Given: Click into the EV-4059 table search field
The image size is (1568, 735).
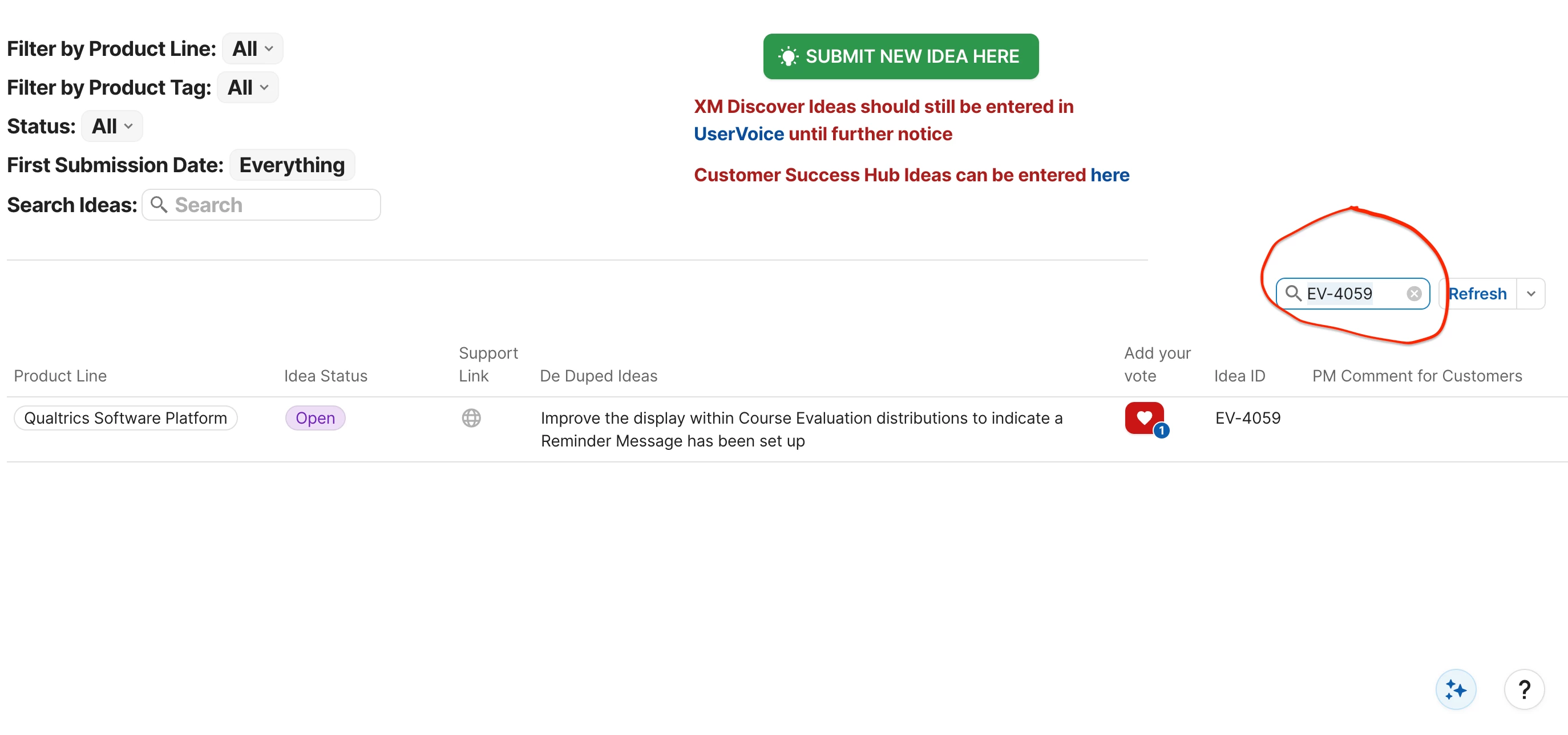Looking at the screenshot, I should pos(1352,294).
